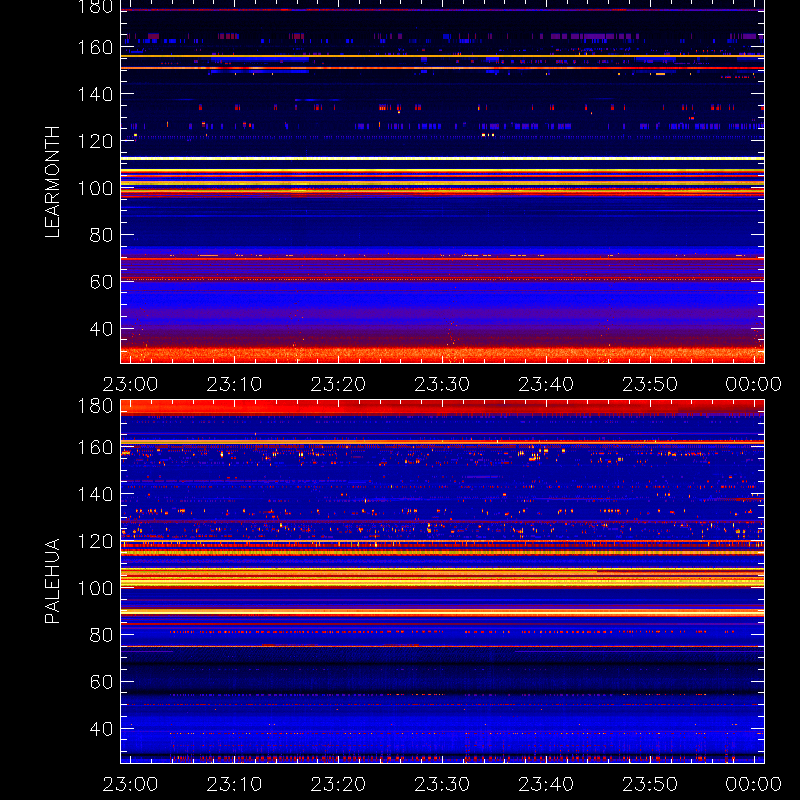Viewport: 800px width, 800px height.
Task: Click inside the PALEHUA spectrogram plot
Action: 442,582
